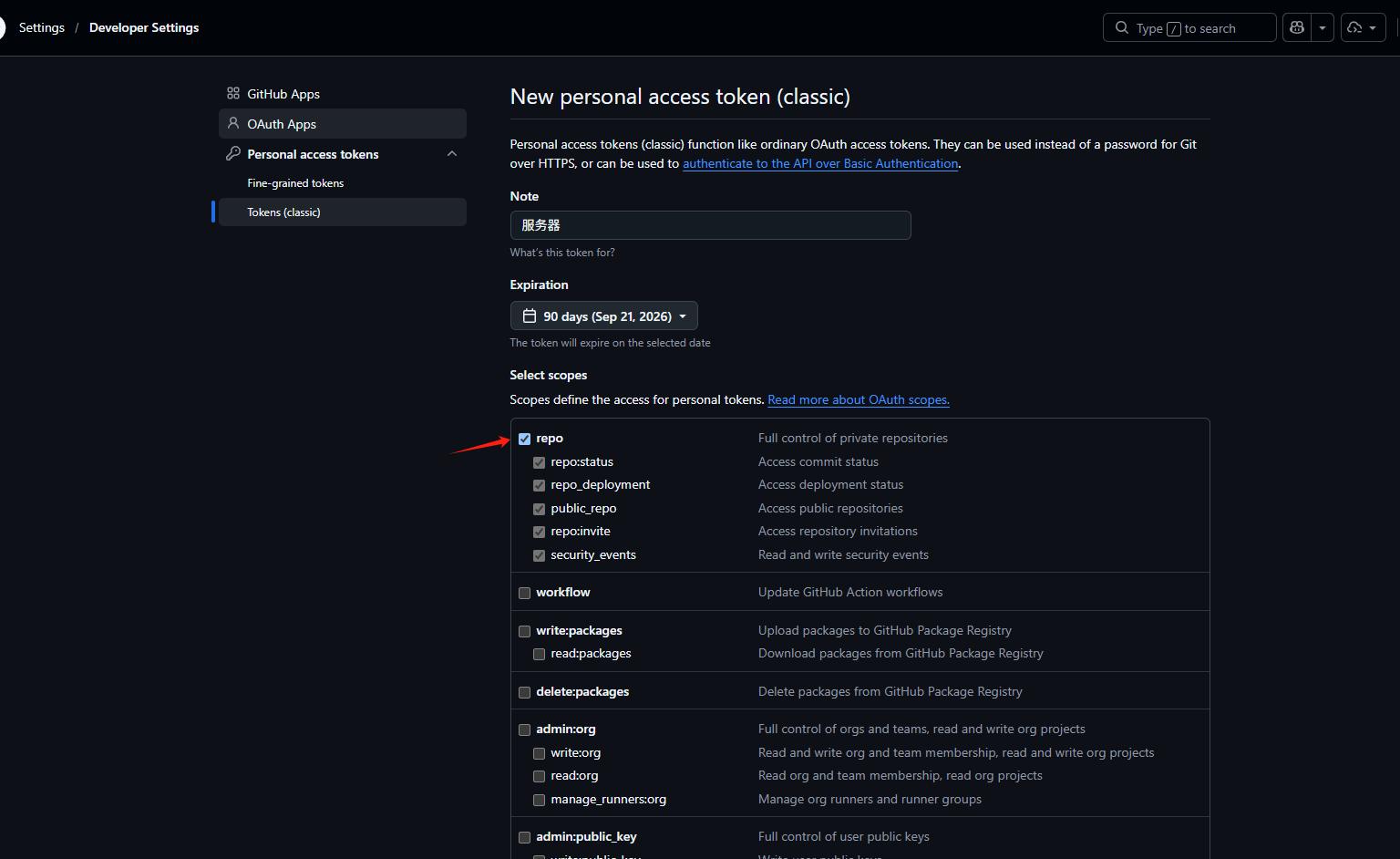Image resolution: width=1400 pixels, height=859 pixels.
Task: Click text 'Download packages from GitHub Package Registry'
Action: pyautogui.click(x=901, y=653)
